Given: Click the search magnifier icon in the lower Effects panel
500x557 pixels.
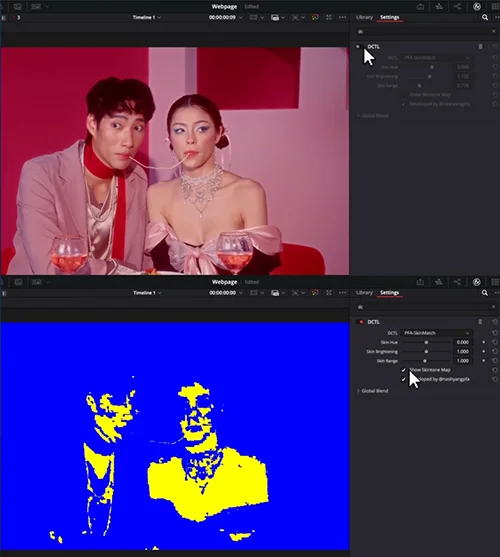Looking at the screenshot, I should pyautogui.click(x=485, y=293).
